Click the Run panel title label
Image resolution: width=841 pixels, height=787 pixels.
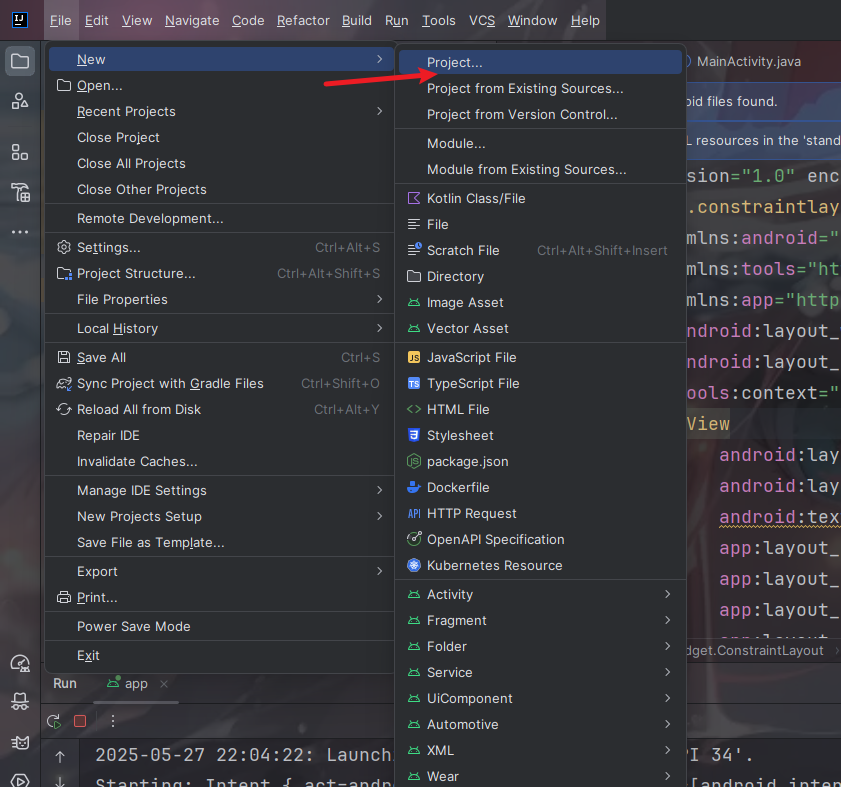pos(65,683)
